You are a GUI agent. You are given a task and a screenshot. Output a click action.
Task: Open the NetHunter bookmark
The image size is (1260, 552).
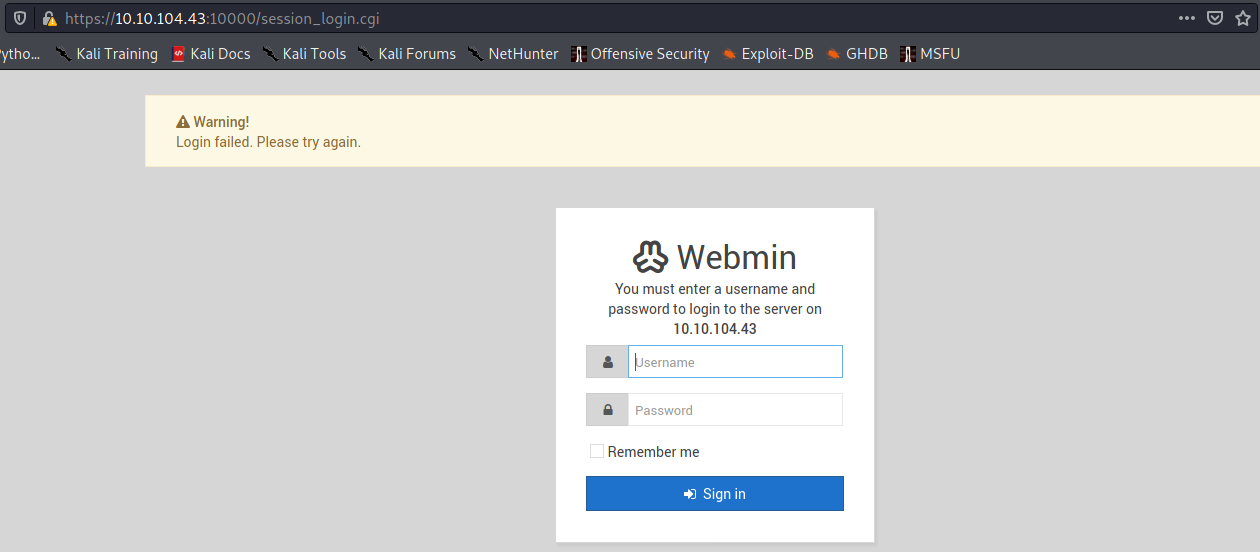(x=513, y=54)
